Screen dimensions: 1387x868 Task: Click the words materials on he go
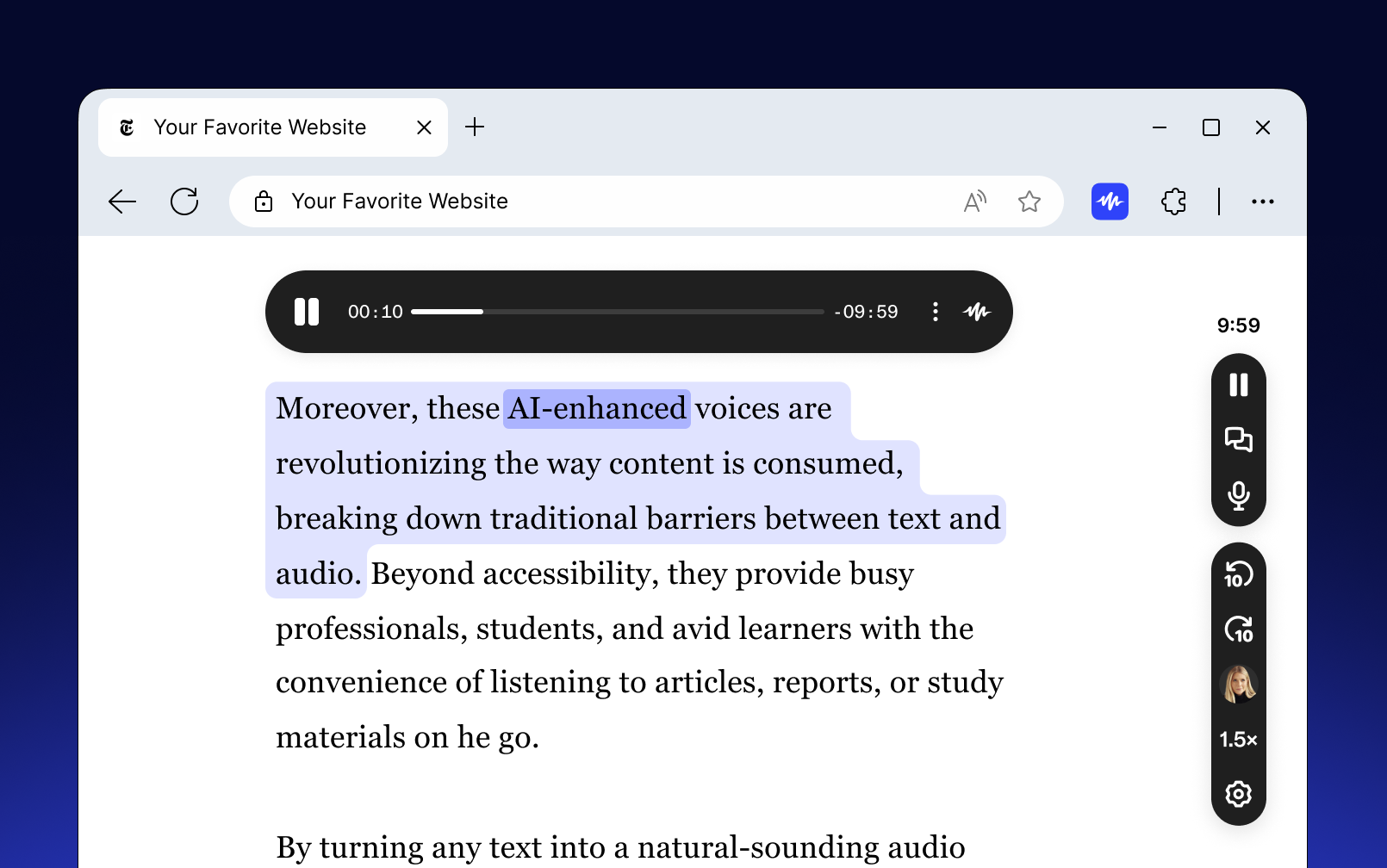pos(407,737)
